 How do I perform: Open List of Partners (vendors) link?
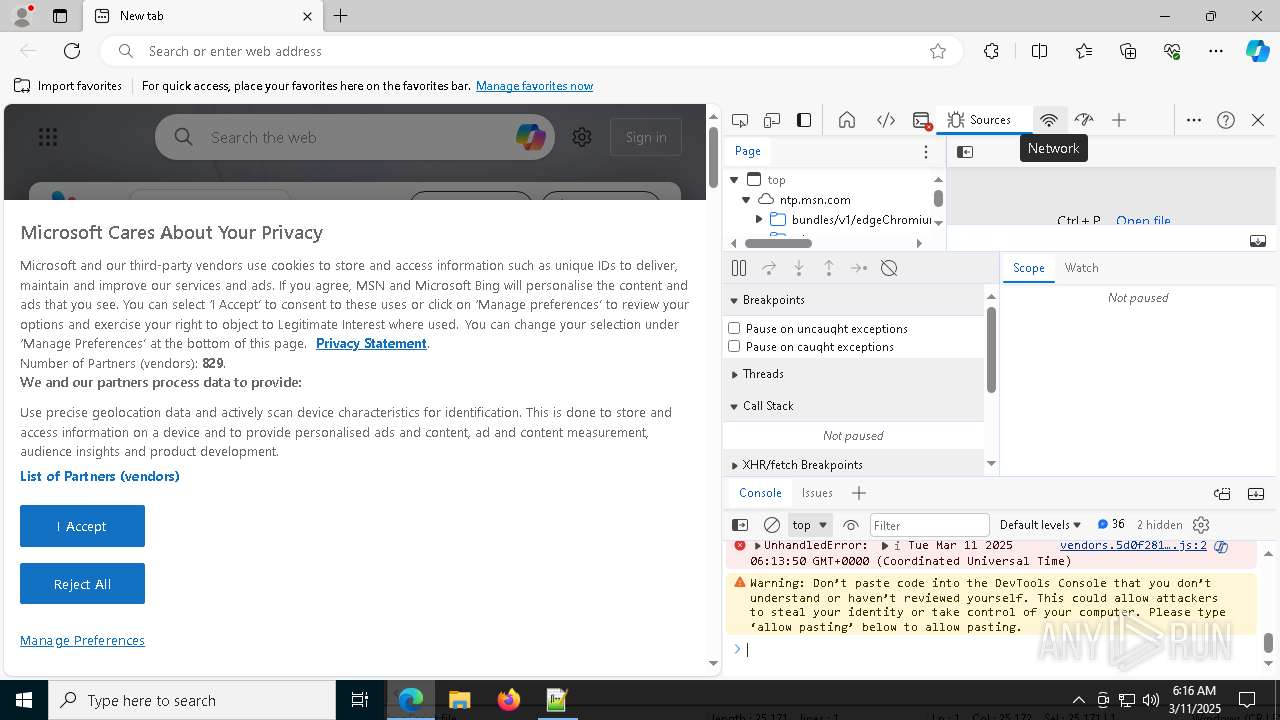[x=100, y=476]
